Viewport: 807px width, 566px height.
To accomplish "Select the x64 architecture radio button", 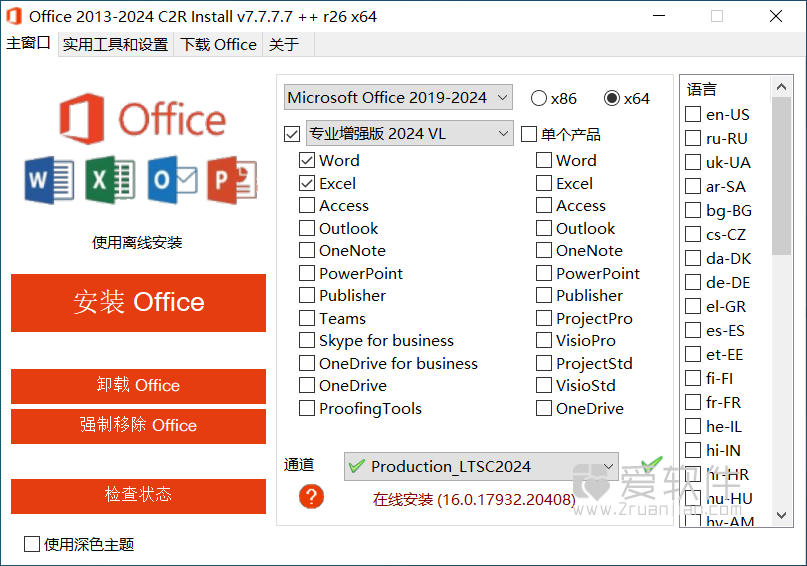I will 611,98.
